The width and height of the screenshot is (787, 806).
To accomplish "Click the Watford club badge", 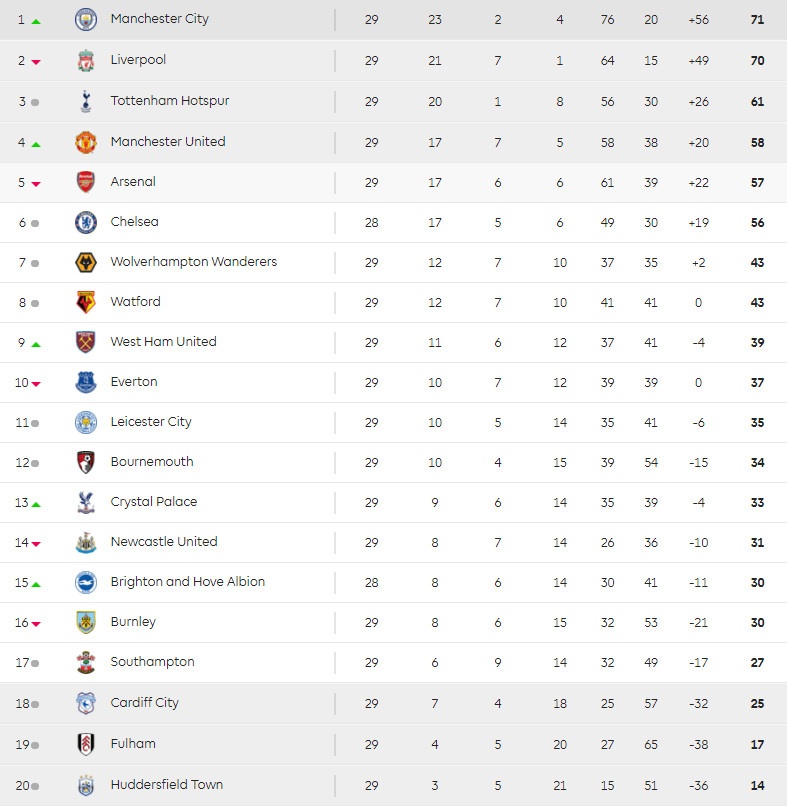I will click(x=86, y=302).
